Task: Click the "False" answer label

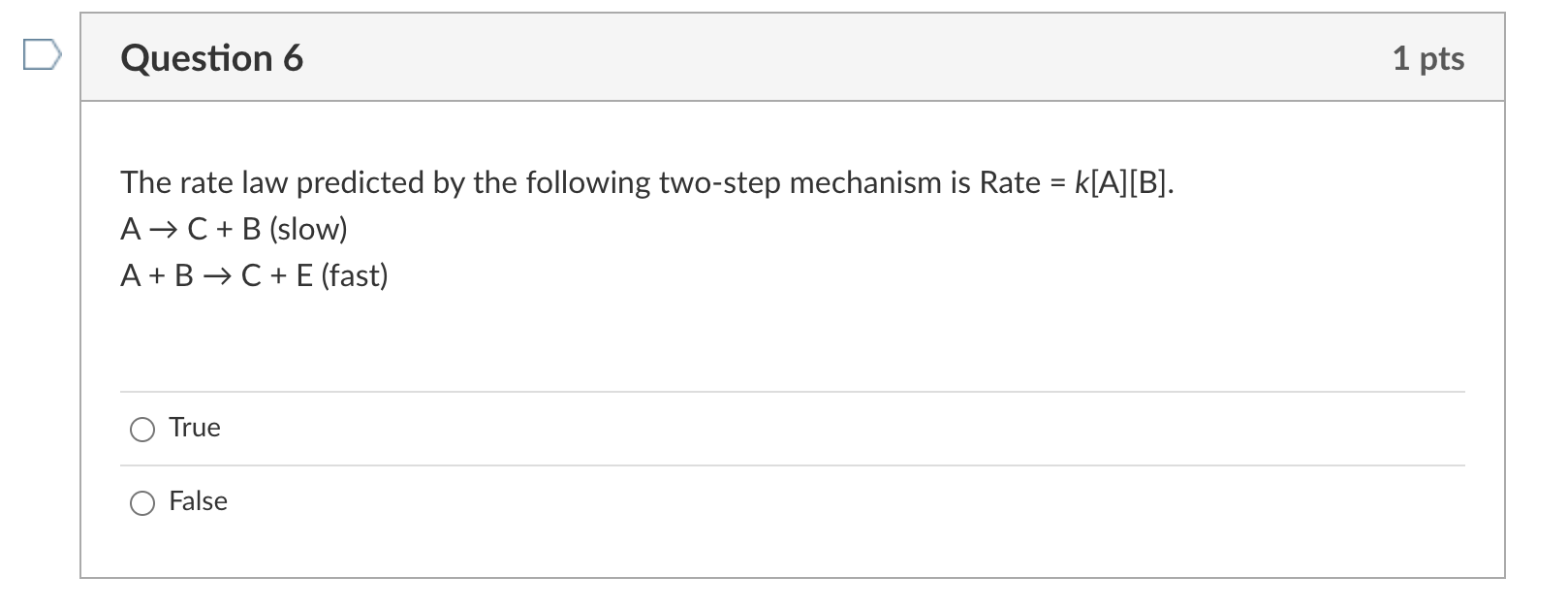Action: pyautogui.click(x=198, y=501)
